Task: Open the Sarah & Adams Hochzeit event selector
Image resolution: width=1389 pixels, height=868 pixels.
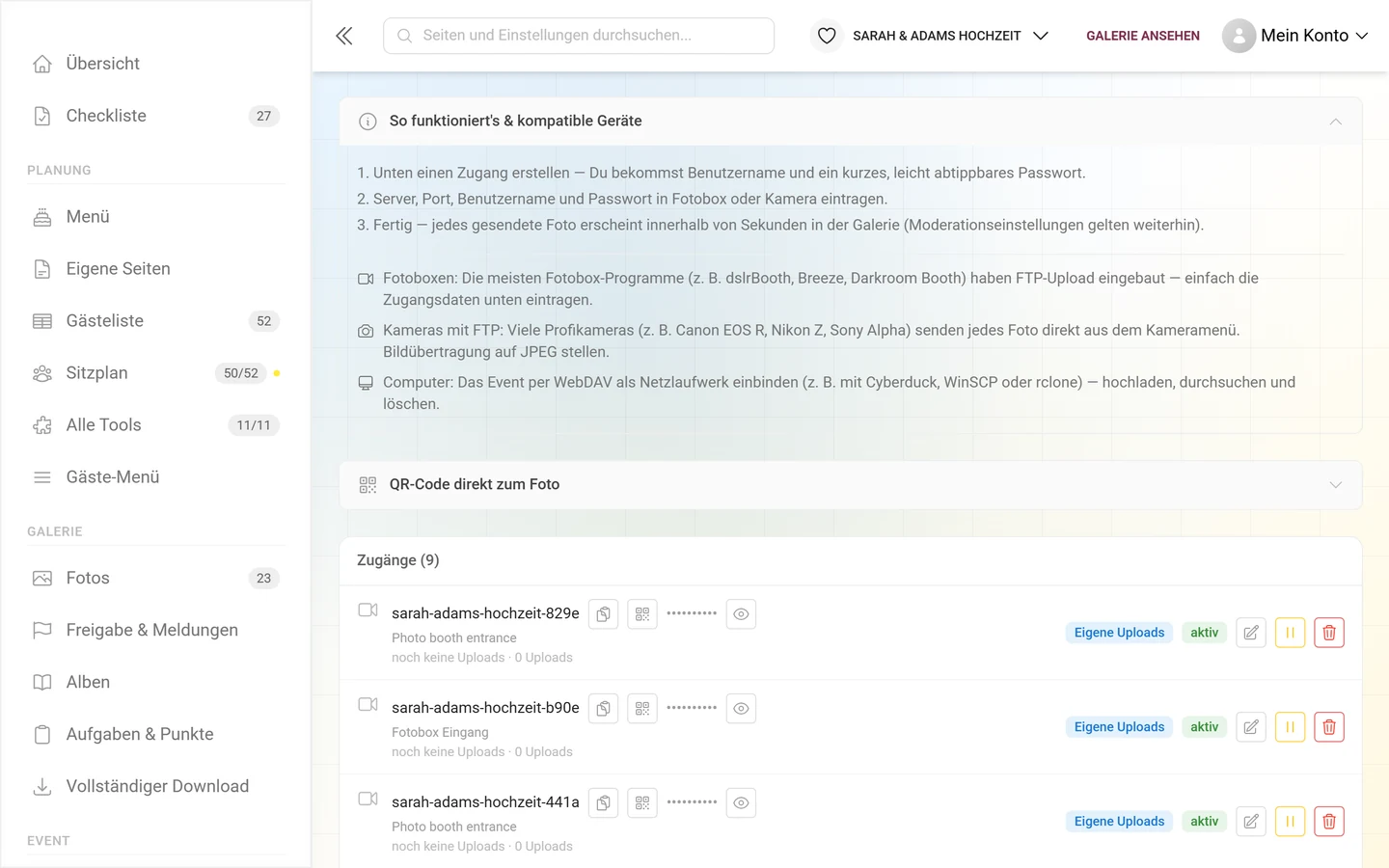Action: (930, 36)
